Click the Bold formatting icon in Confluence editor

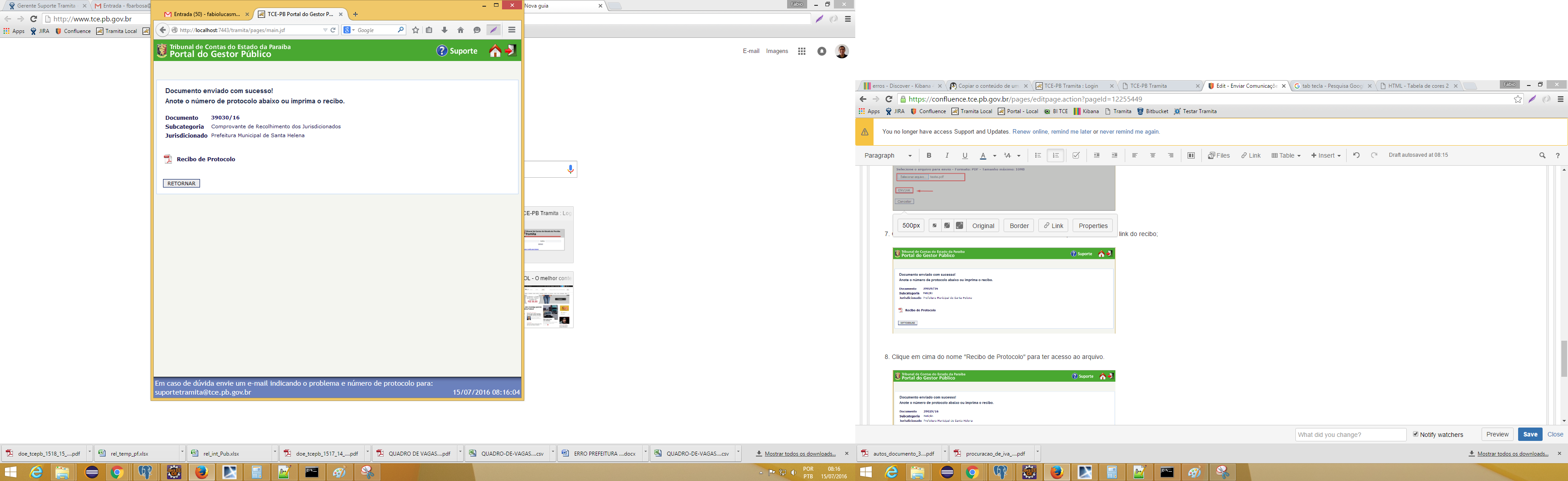click(x=929, y=156)
